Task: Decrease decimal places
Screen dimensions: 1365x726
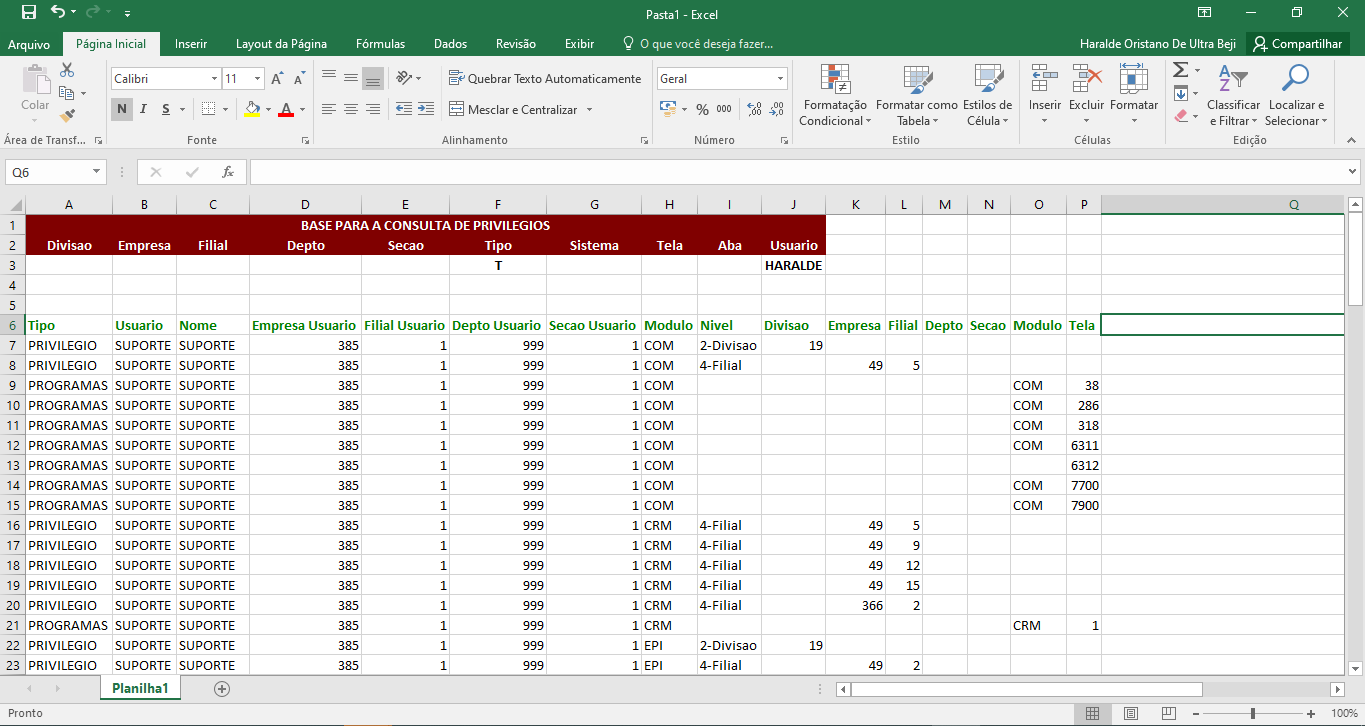Action: click(777, 109)
